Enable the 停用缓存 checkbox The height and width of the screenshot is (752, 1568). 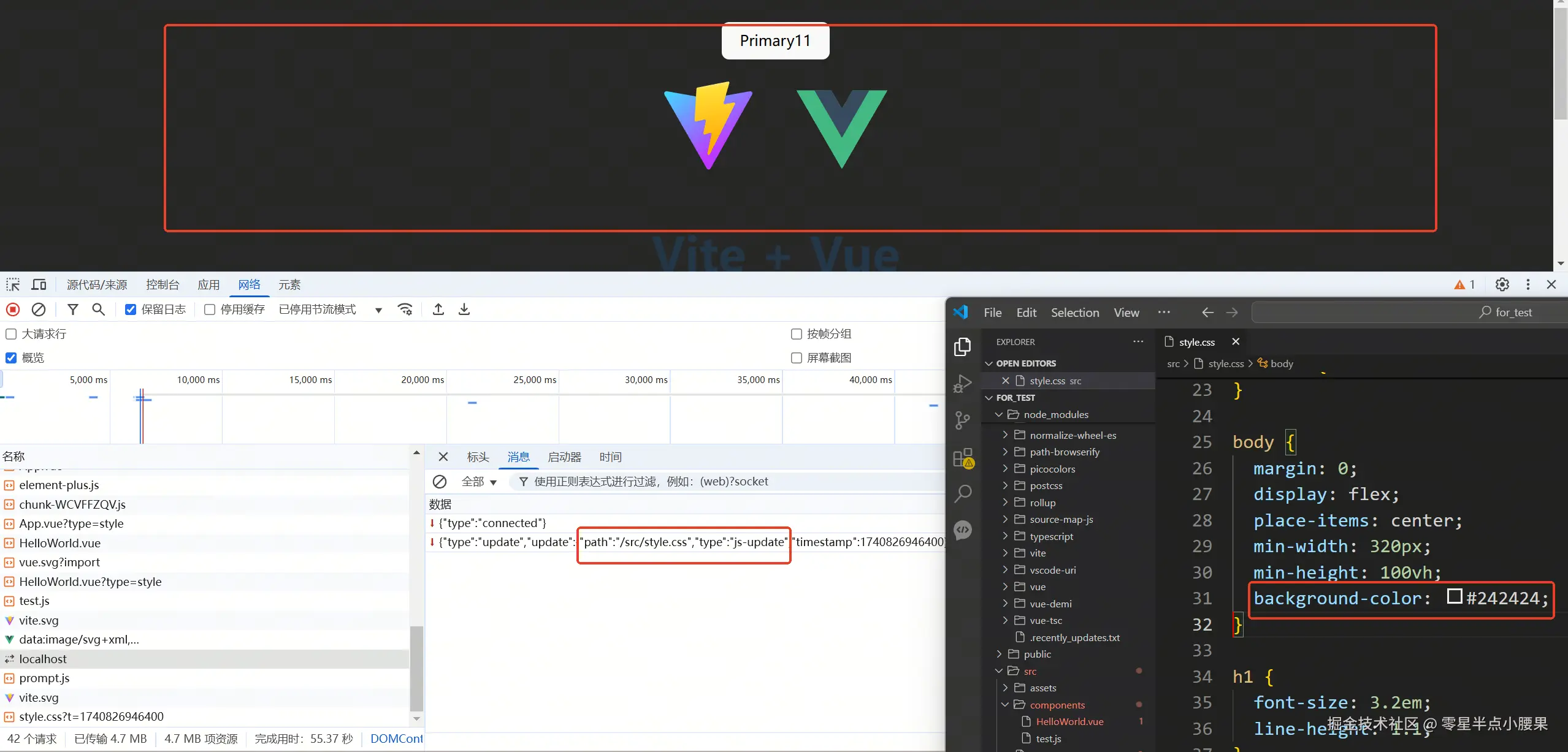click(x=210, y=310)
